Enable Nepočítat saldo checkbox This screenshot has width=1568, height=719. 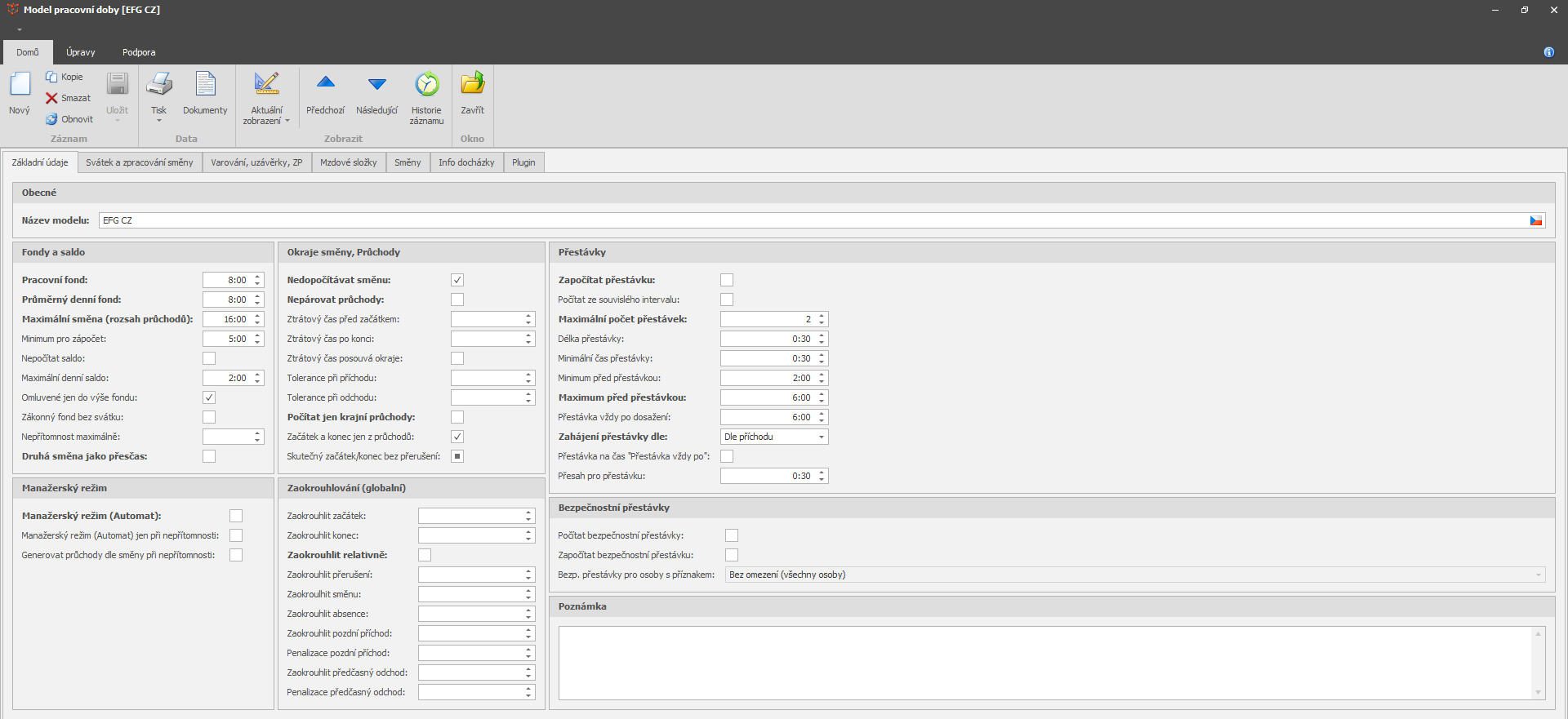coord(209,358)
